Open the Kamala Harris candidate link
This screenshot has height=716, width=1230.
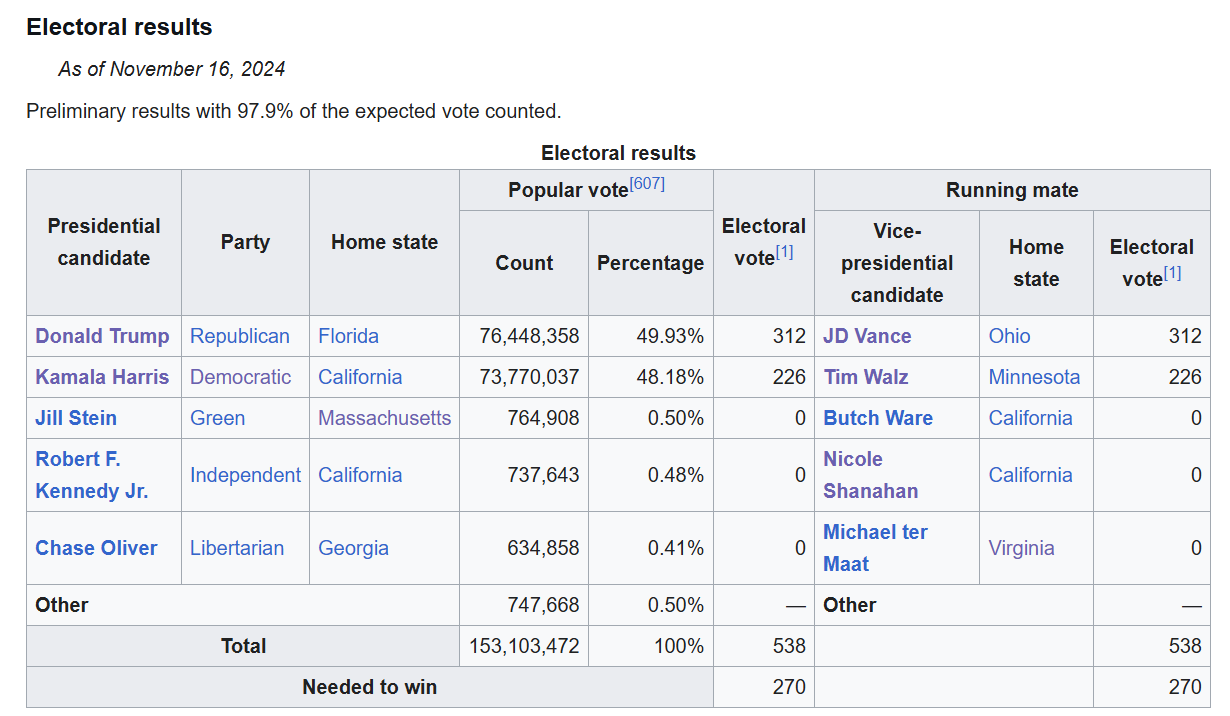[102, 377]
